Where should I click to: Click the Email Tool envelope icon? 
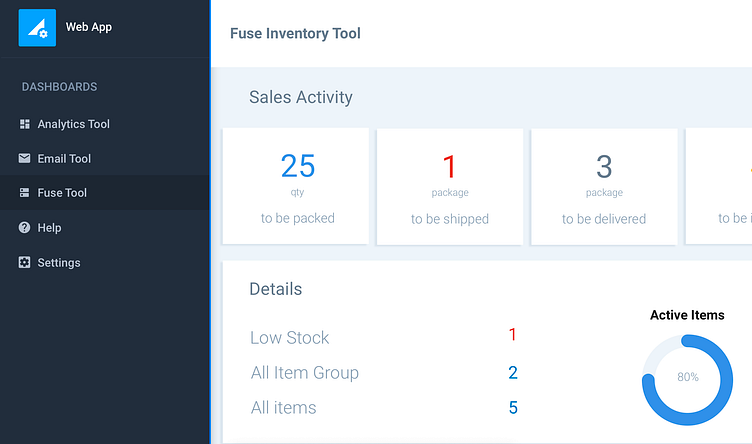[x=25, y=159]
